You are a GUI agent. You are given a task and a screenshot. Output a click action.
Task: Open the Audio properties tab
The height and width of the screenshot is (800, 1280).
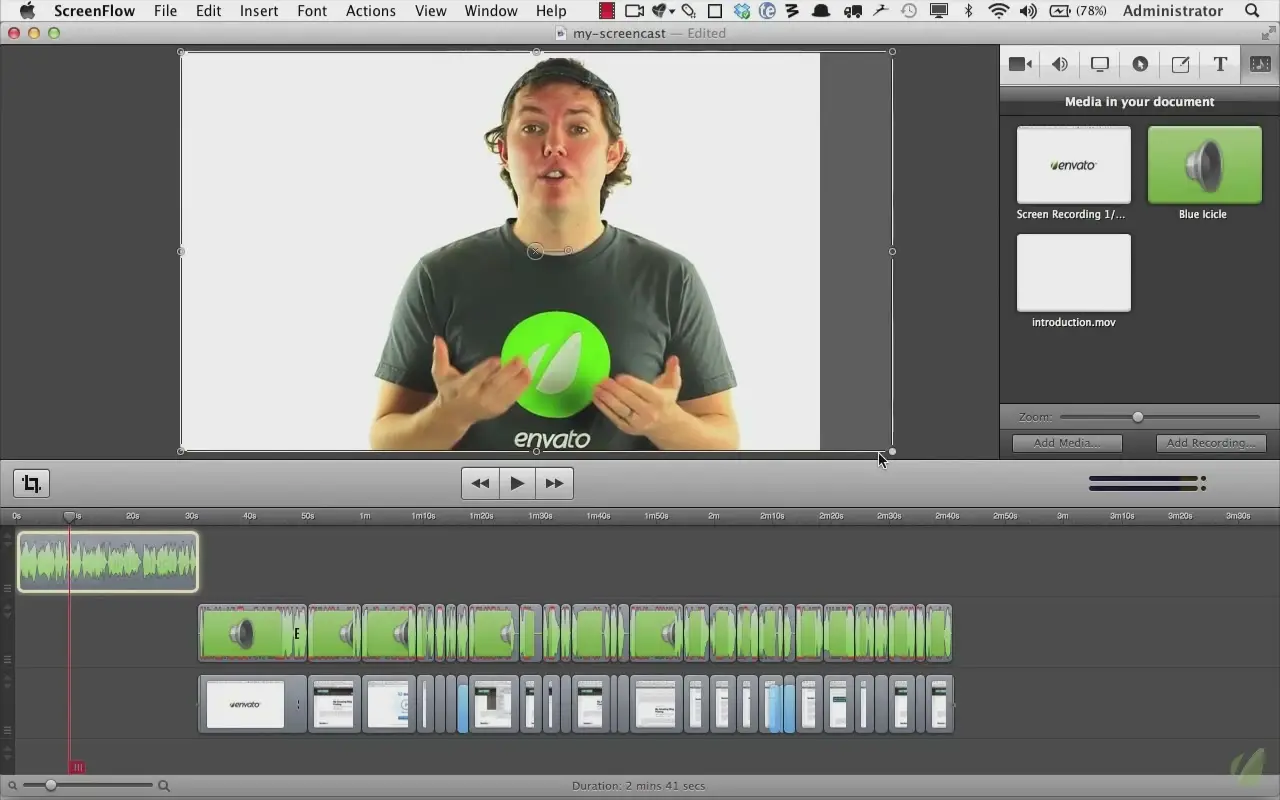1060,64
